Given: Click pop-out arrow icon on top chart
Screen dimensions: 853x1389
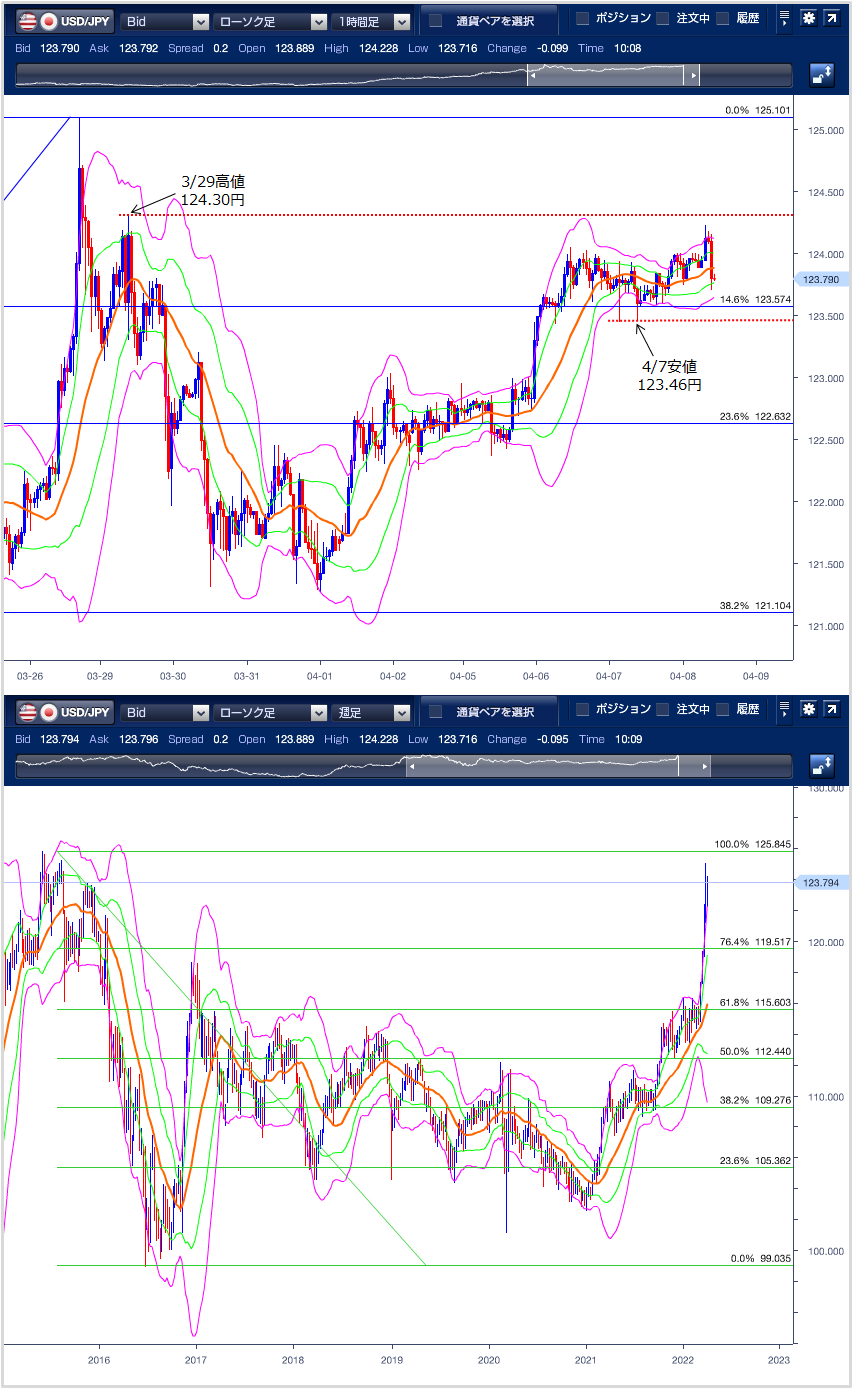Looking at the screenshot, I should tap(831, 19).
